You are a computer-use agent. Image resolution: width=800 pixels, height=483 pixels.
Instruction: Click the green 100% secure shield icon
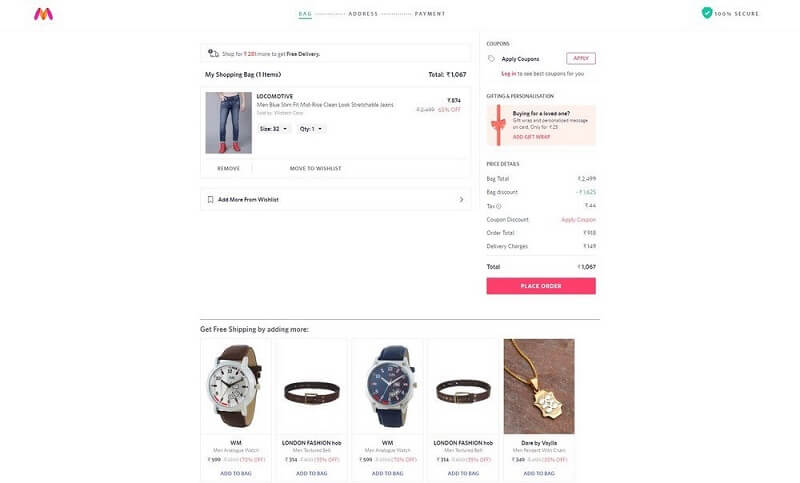707,13
